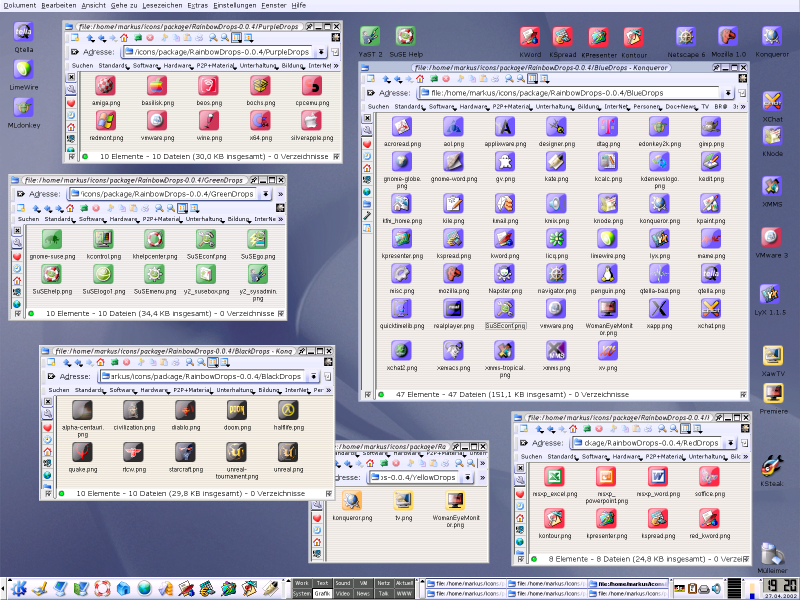Open Address history dropdown in BlueDrops window
Image resolution: width=800 pixels, height=600 pixels.
pyautogui.click(x=728, y=93)
